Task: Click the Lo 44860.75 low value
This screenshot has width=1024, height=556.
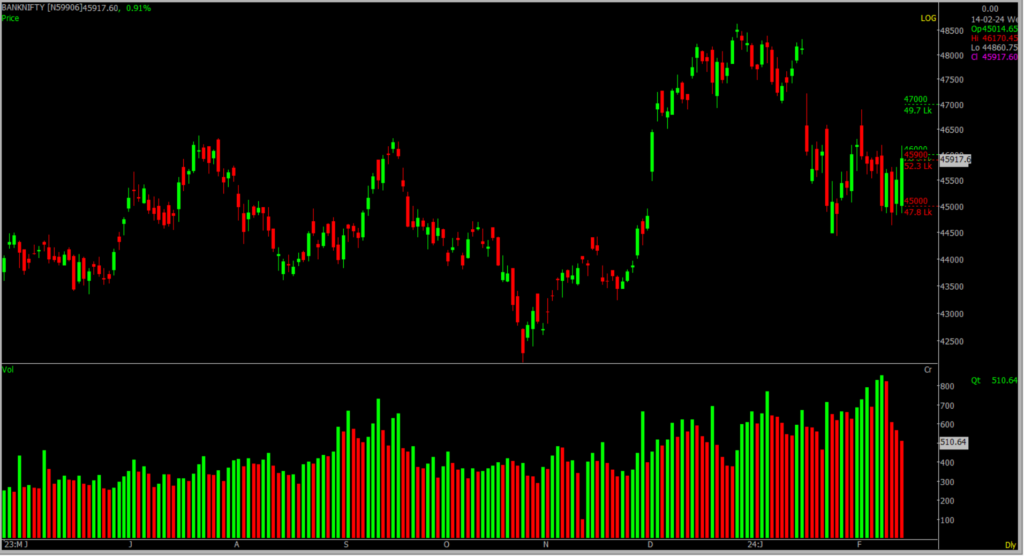Action: click(996, 47)
